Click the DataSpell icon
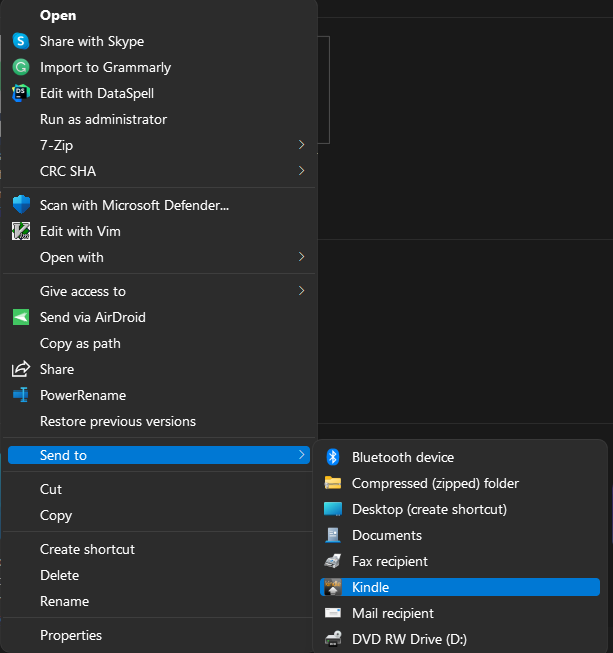Viewport: 613px width, 653px height. [21, 93]
